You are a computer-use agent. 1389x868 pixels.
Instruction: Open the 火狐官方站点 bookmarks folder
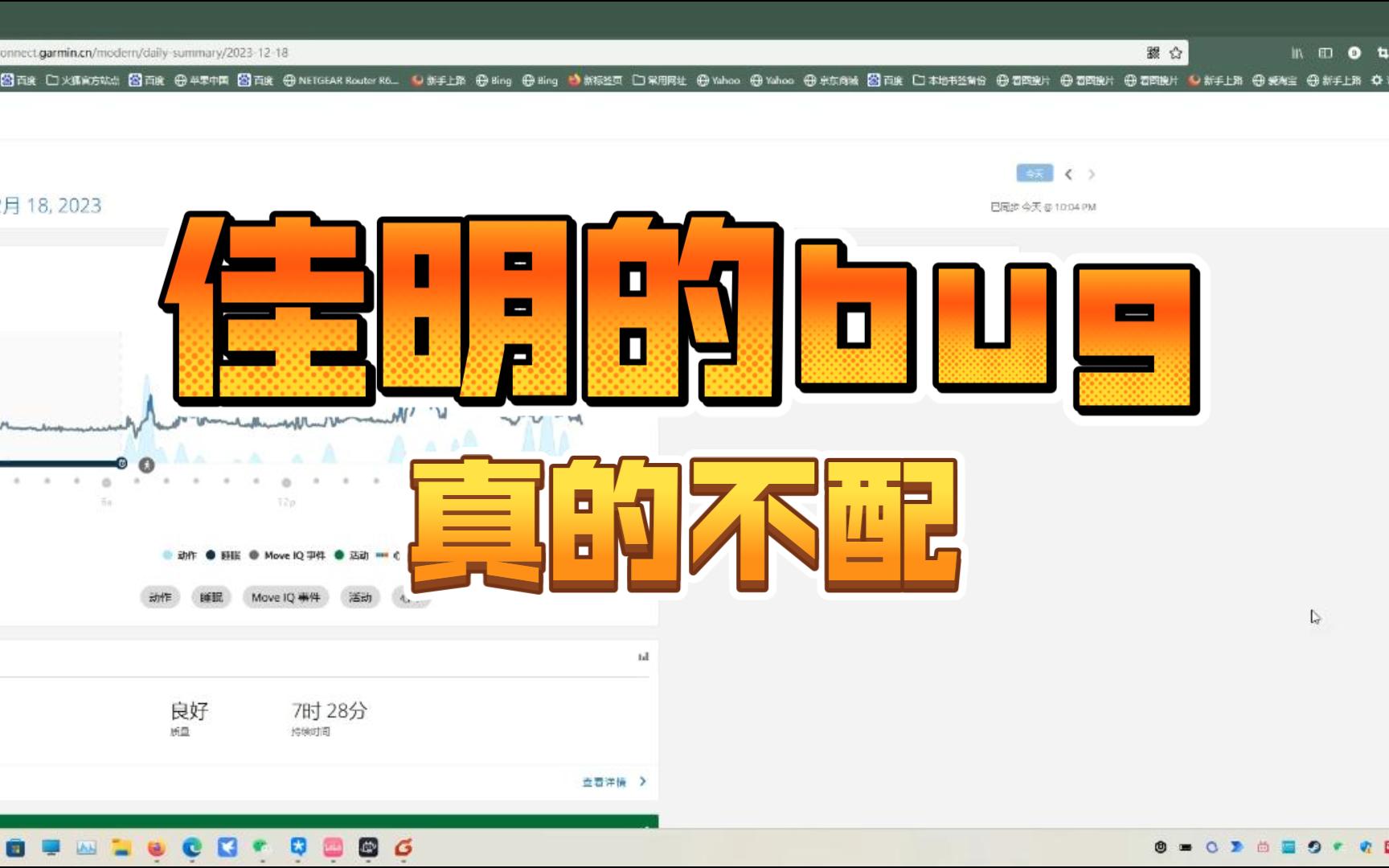point(83,80)
